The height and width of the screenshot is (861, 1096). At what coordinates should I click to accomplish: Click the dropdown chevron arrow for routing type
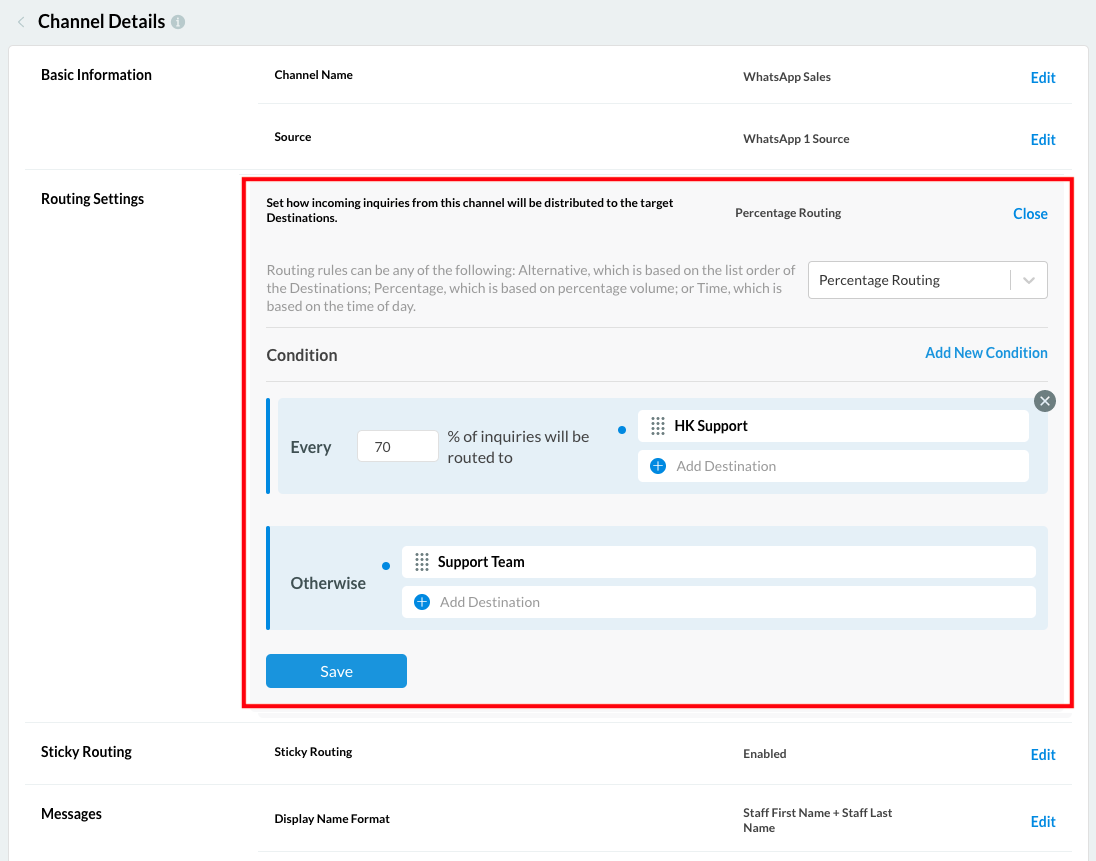click(1028, 280)
